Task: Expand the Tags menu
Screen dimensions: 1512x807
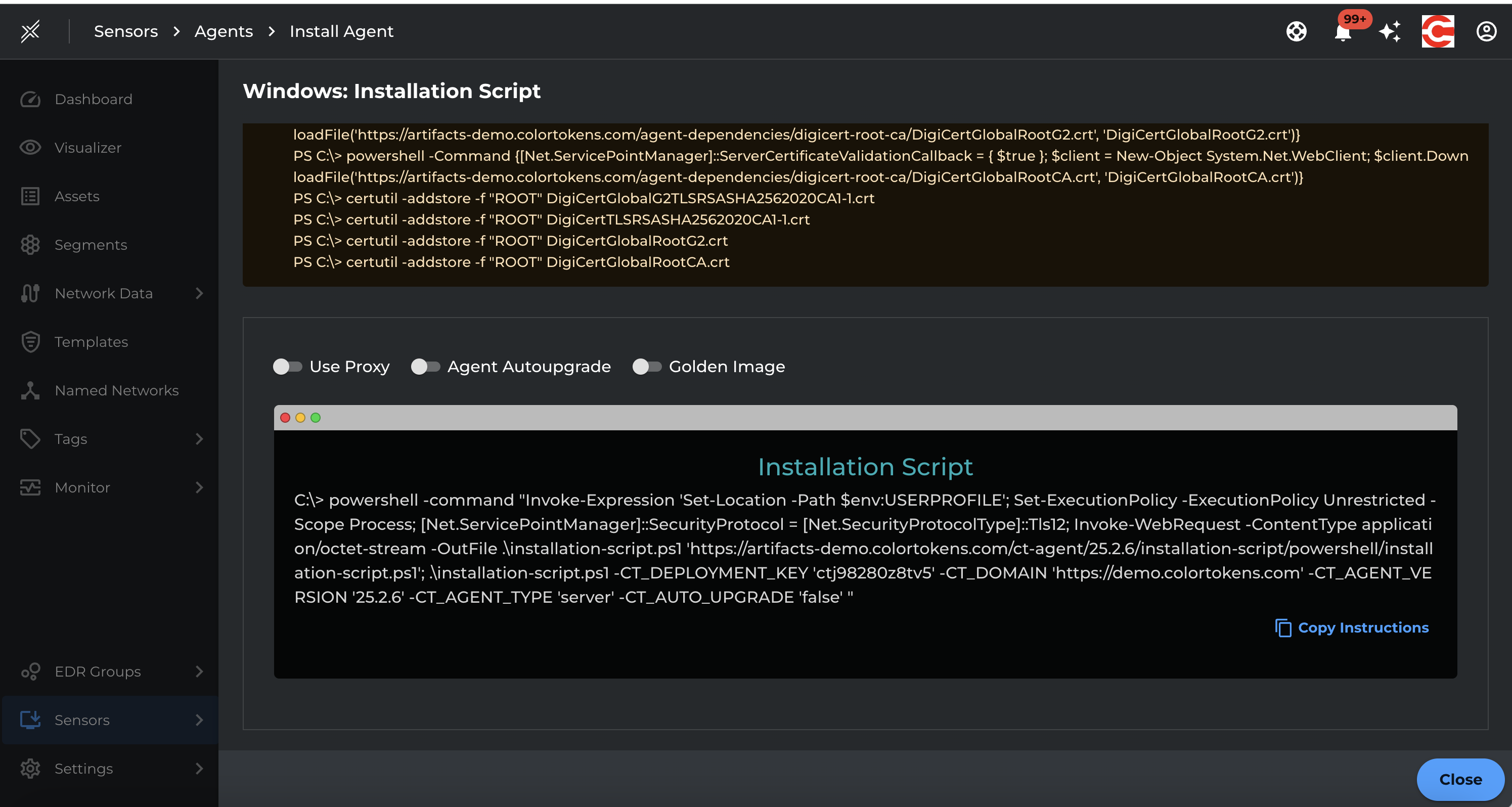Action: click(x=70, y=438)
